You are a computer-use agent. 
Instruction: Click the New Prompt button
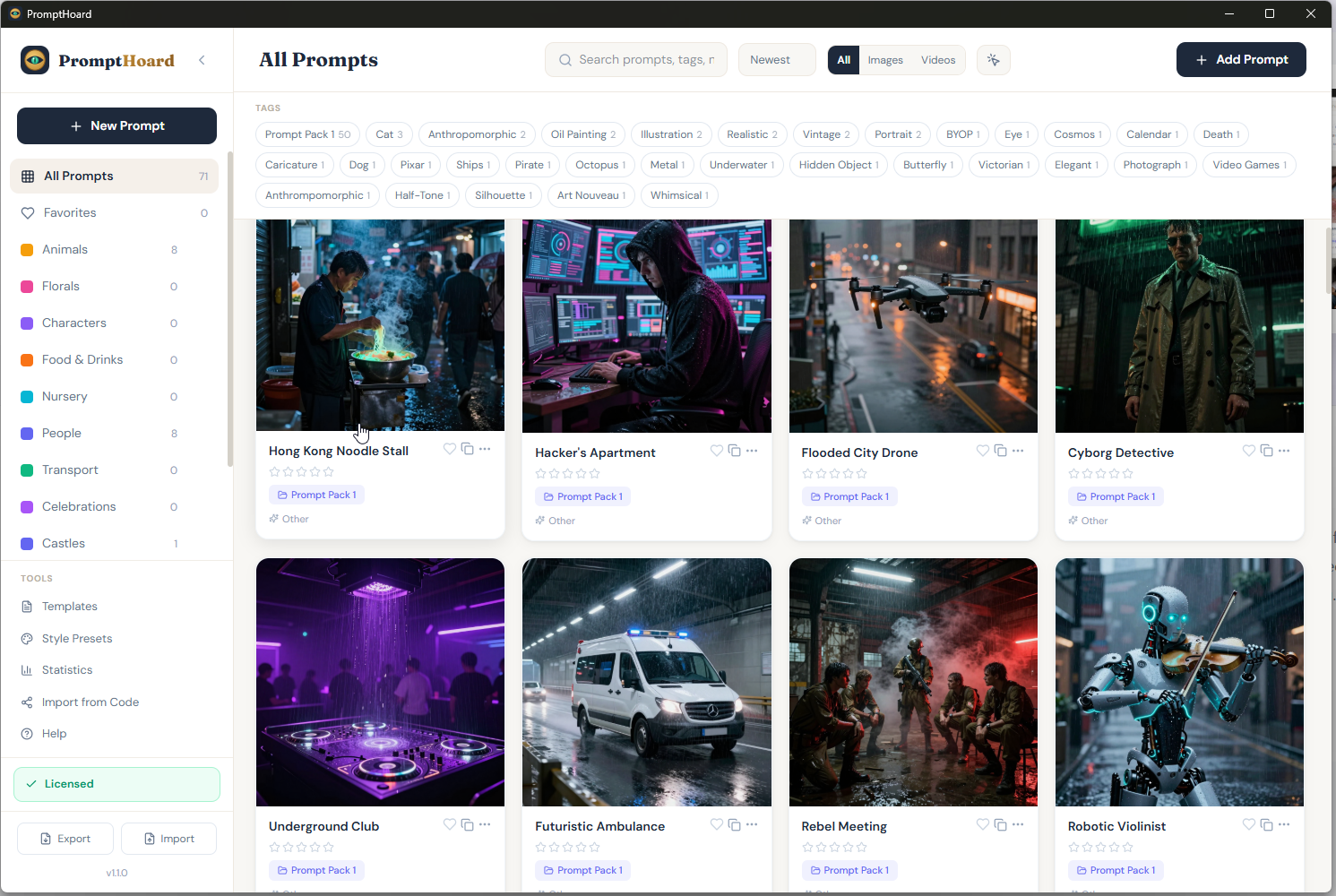tap(116, 125)
